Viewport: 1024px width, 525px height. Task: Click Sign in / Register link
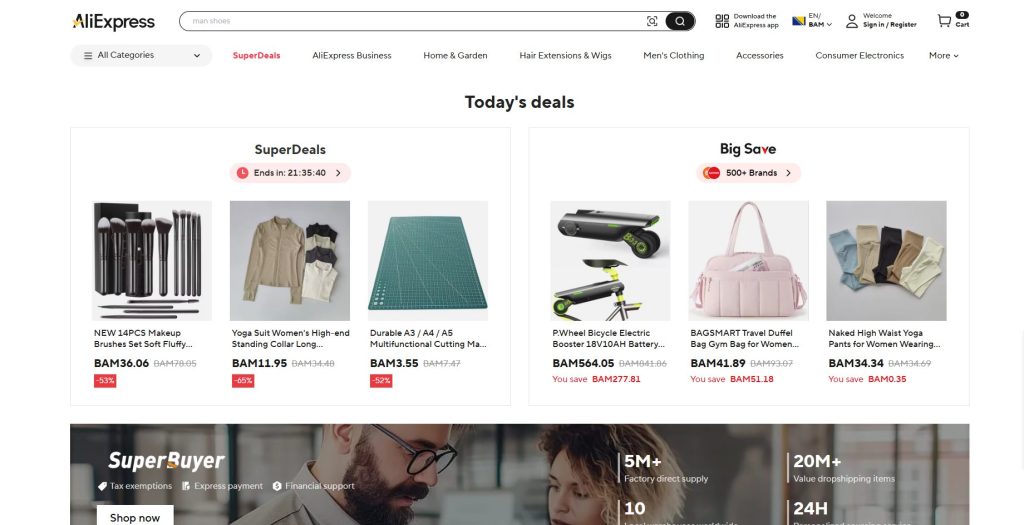click(x=889, y=25)
